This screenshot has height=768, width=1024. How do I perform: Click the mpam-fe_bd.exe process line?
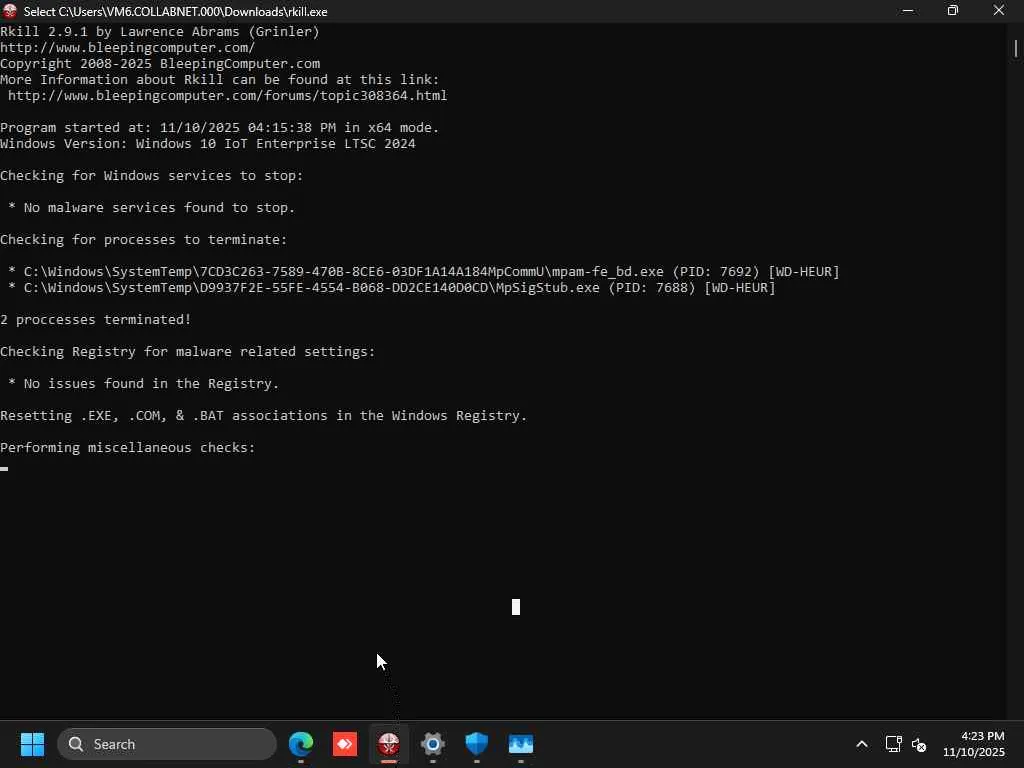click(x=424, y=272)
